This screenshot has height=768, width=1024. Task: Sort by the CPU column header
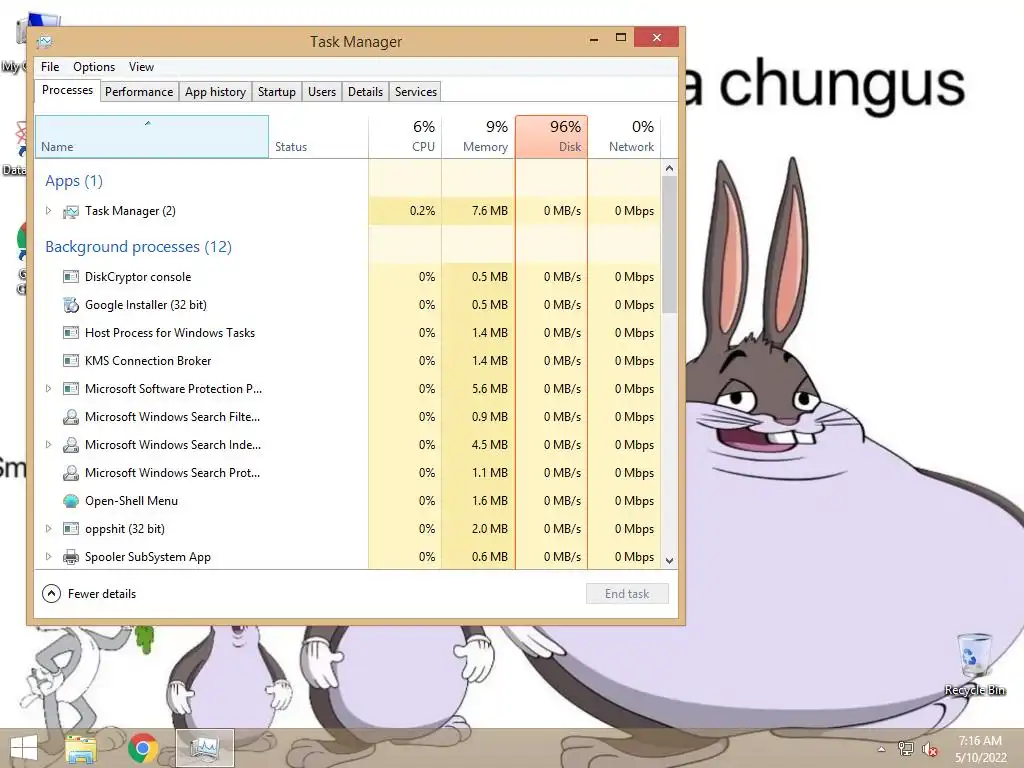[x=405, y=136]
